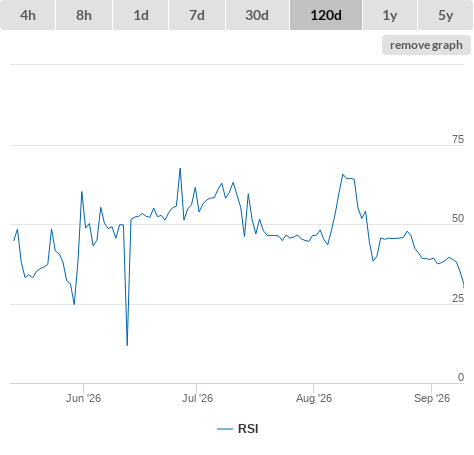Select the 4h time range tab

tap(28, 15)
